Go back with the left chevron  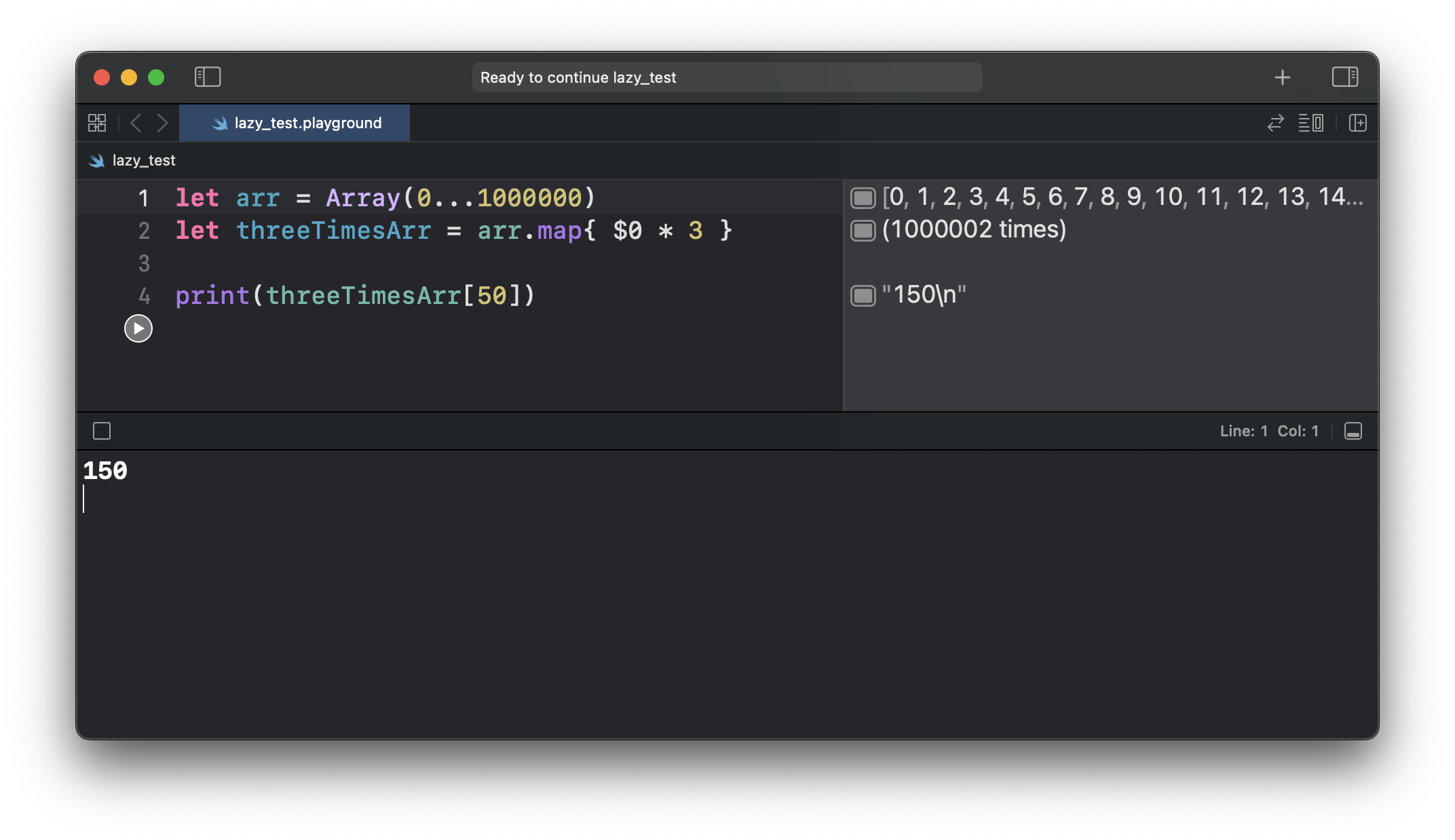(136, 123)
